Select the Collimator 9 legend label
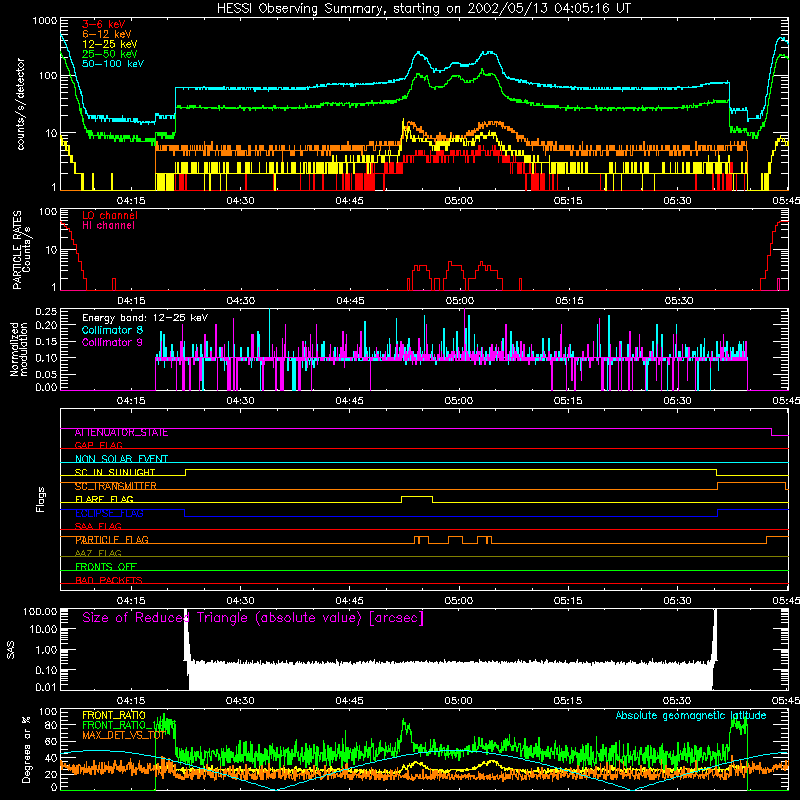 112,342
